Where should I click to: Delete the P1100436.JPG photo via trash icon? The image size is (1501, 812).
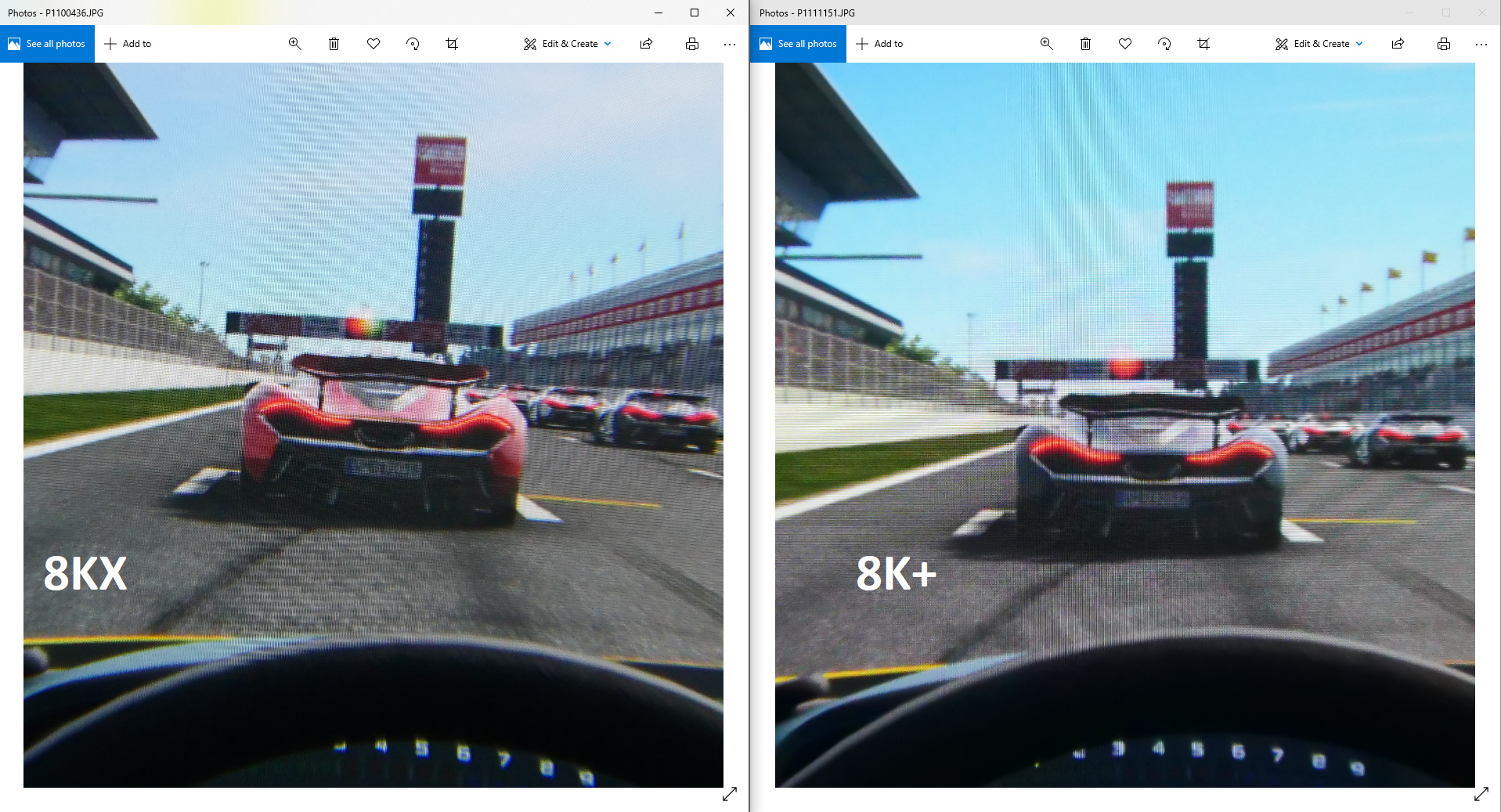334,44
